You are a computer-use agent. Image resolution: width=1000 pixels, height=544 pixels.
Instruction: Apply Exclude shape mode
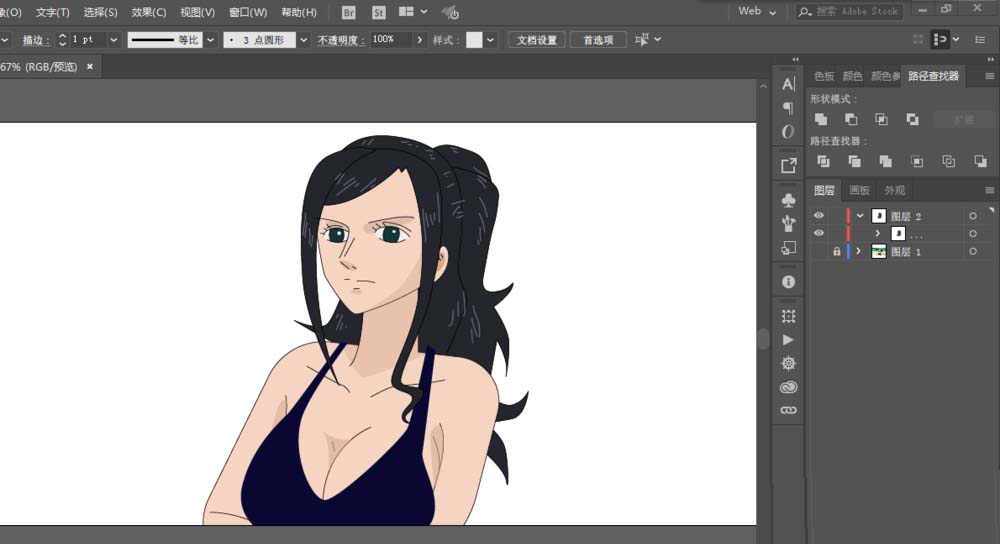click(913, 119)
